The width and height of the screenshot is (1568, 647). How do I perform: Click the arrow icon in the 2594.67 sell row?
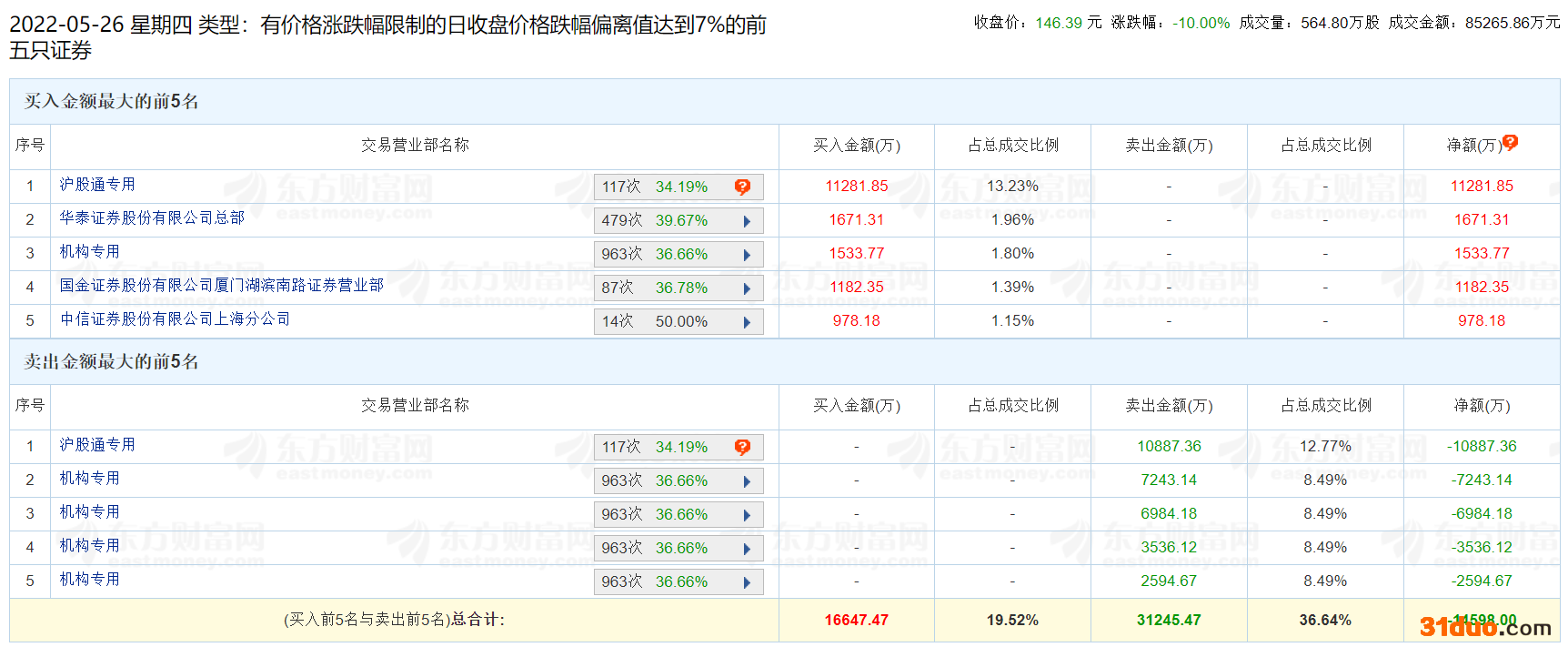[747, 582]
